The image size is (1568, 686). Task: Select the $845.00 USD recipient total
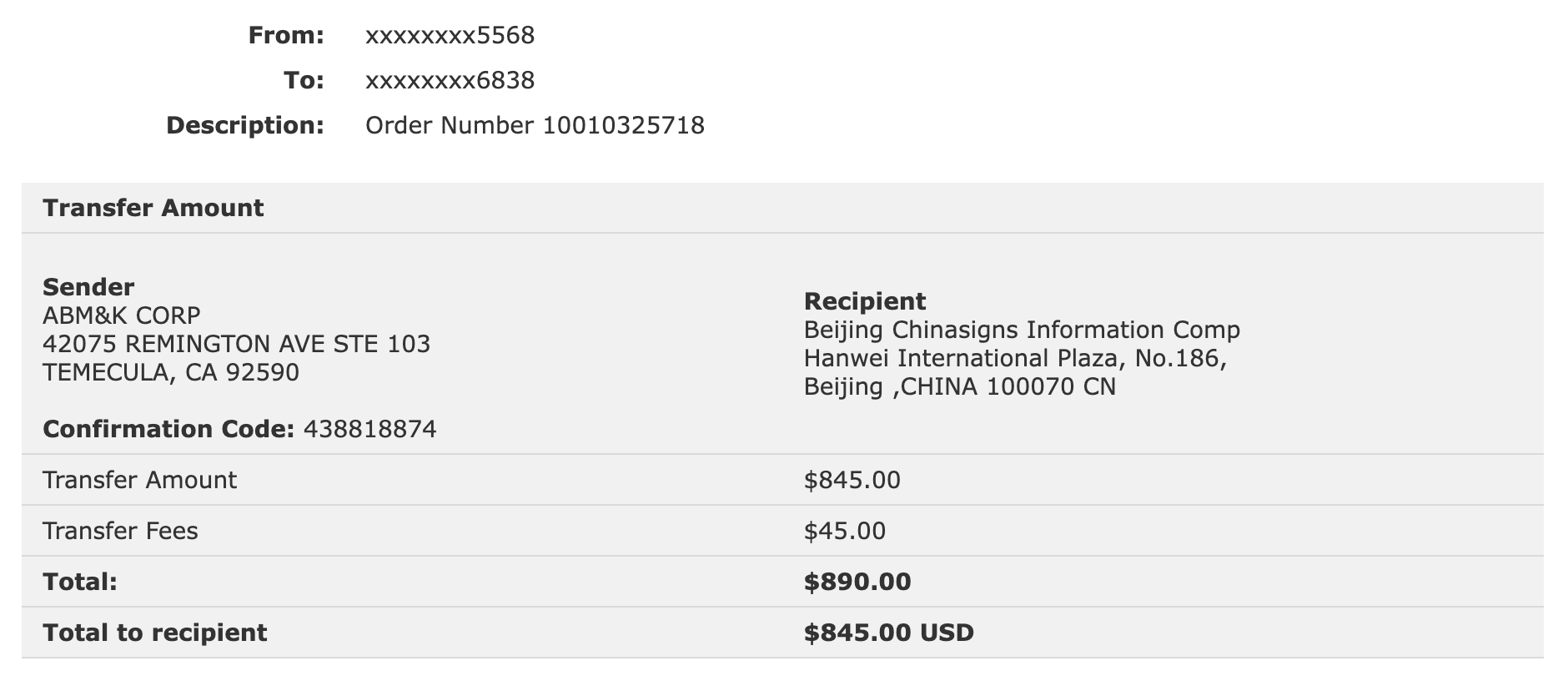[889, 633]
